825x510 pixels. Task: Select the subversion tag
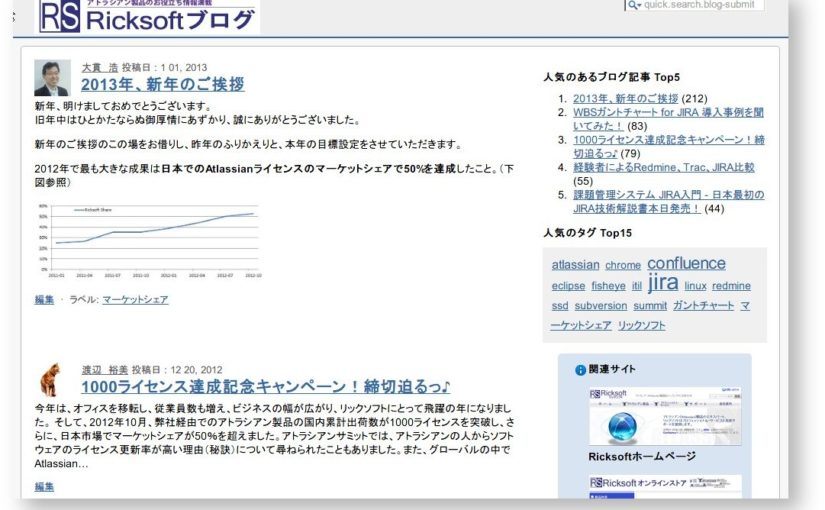(601, 306)
